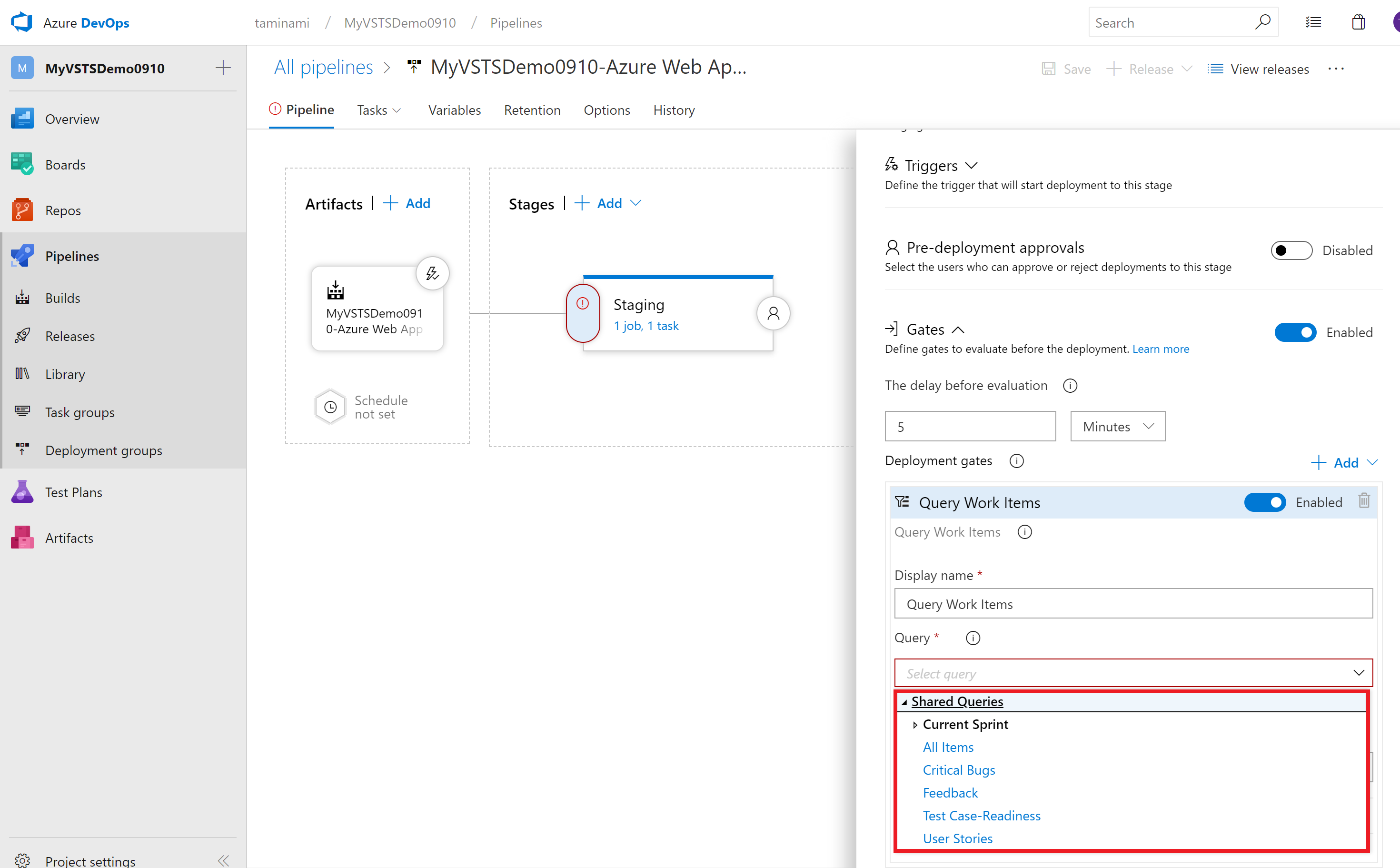Open the Test Plans flask icon in the sidebar

[22, 492]
